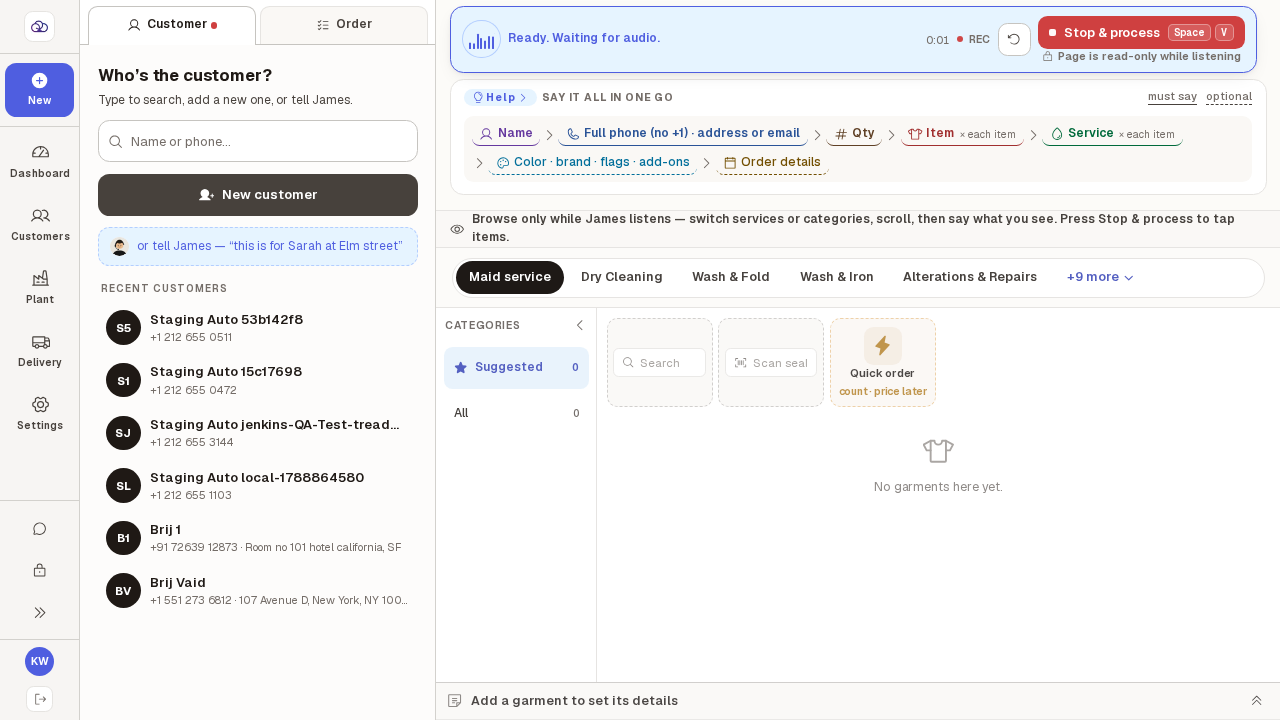The width and height of the screenshot is (1280, 720).
Task: Go to Customers in the sidebar
Action: click(x=40, y=224)
